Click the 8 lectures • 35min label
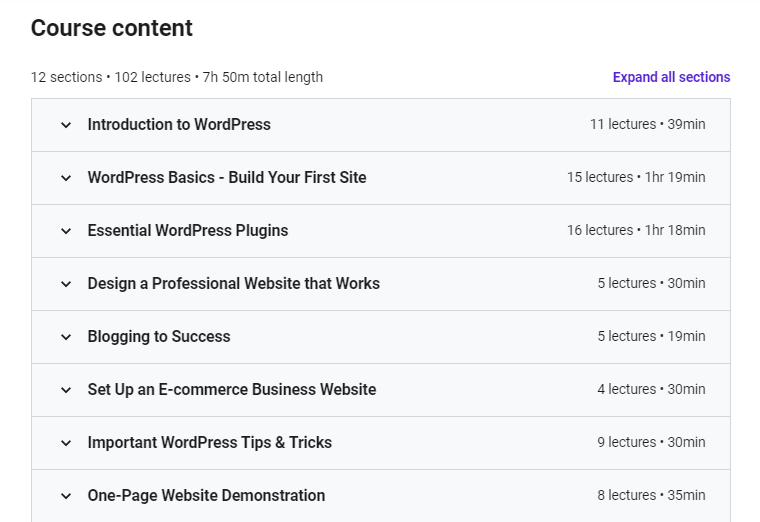The image size is (760, 522). [x=651, y=495]
